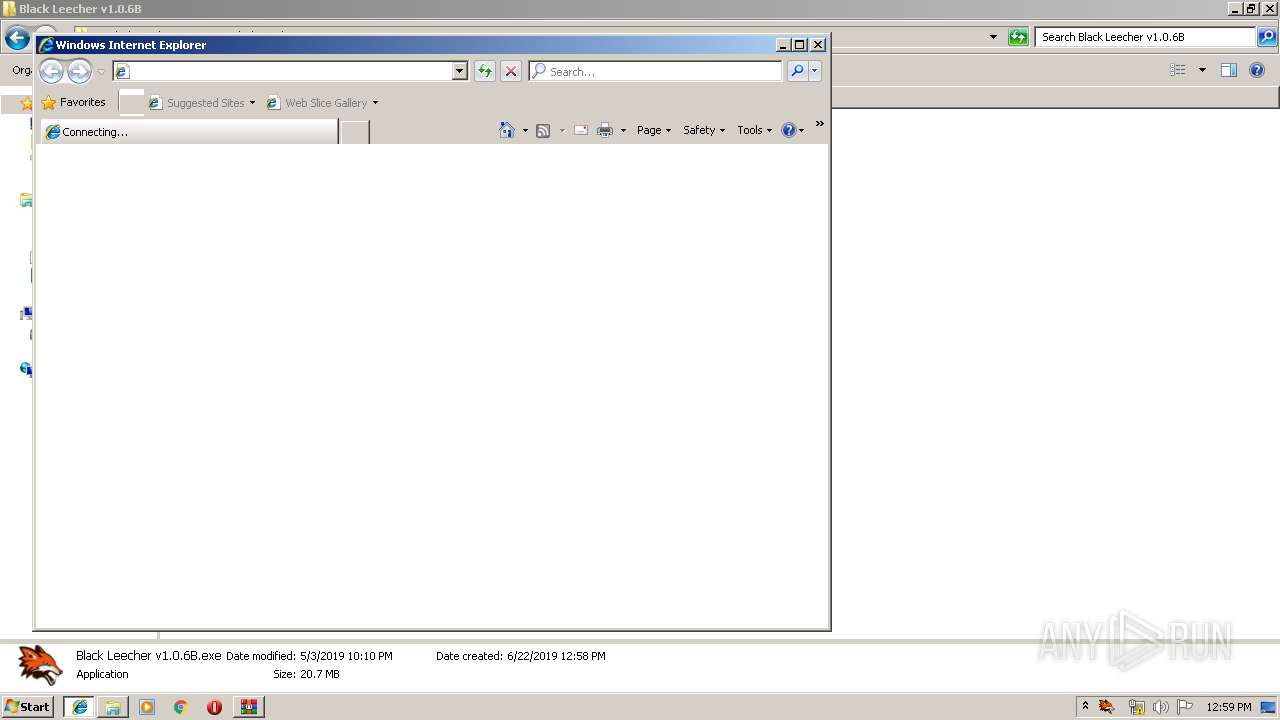1280x720 pixels.
Task: Click the Black Leecher fox icon in details pane
Action: 40,664
